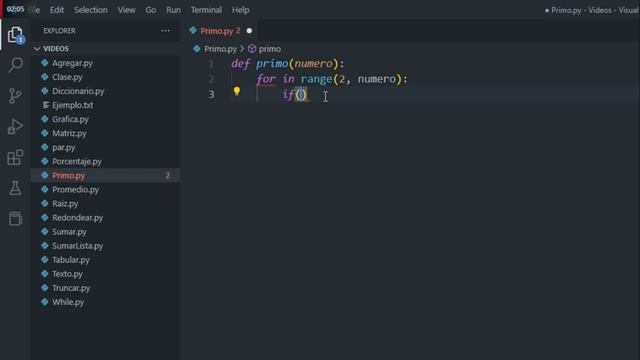
Task: Click the EXPLORER panel title
Action: coord(60,31)
